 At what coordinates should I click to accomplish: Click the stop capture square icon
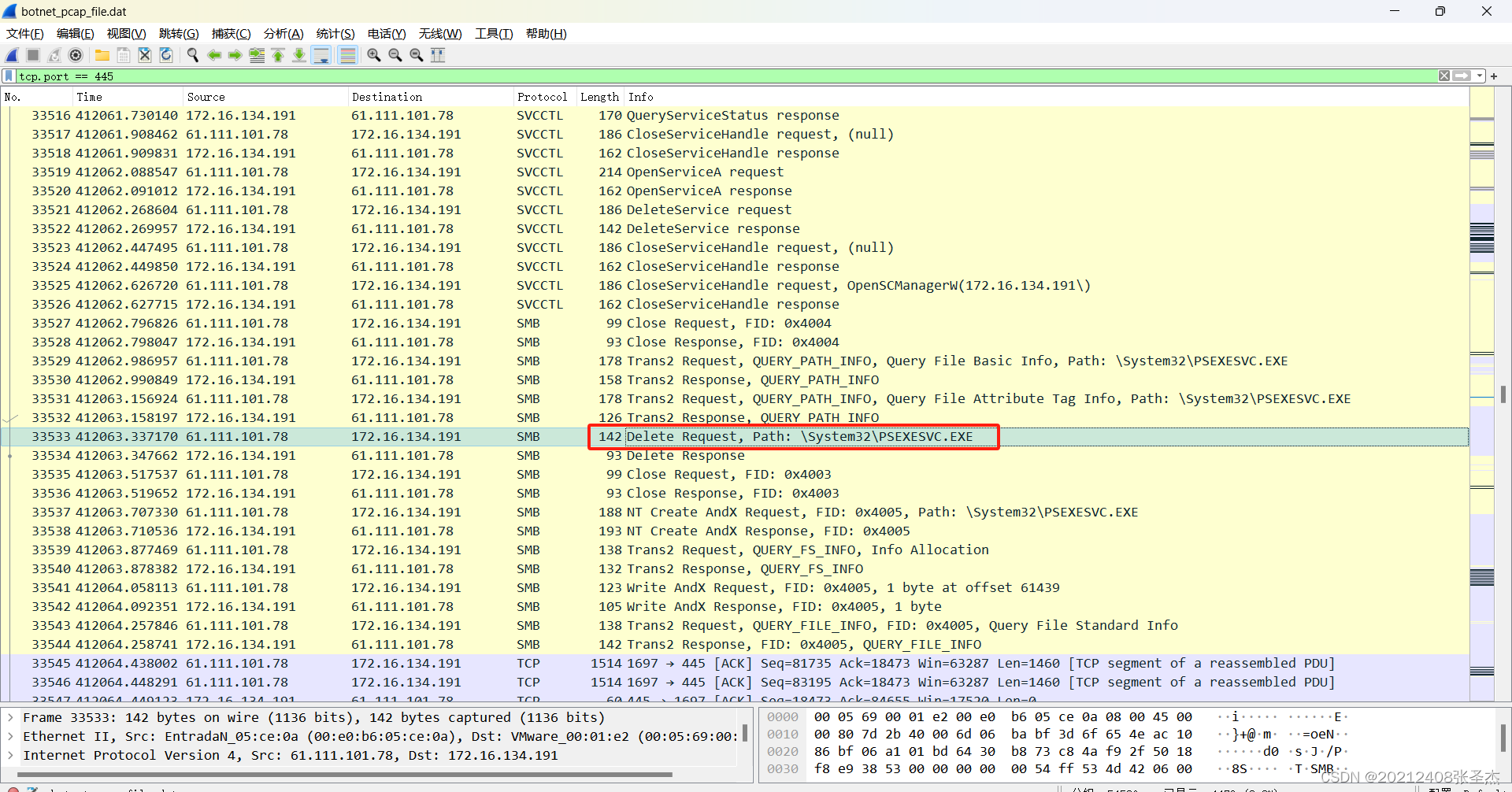[x=33, y=55]
